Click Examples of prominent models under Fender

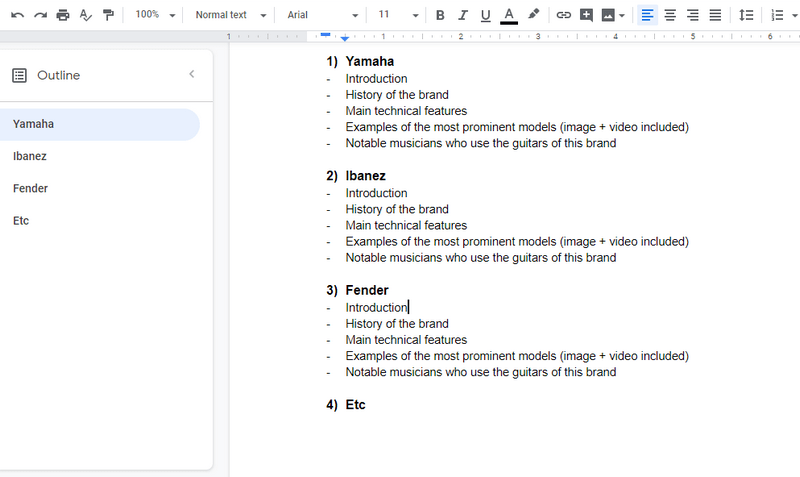(x=517, y=356)
